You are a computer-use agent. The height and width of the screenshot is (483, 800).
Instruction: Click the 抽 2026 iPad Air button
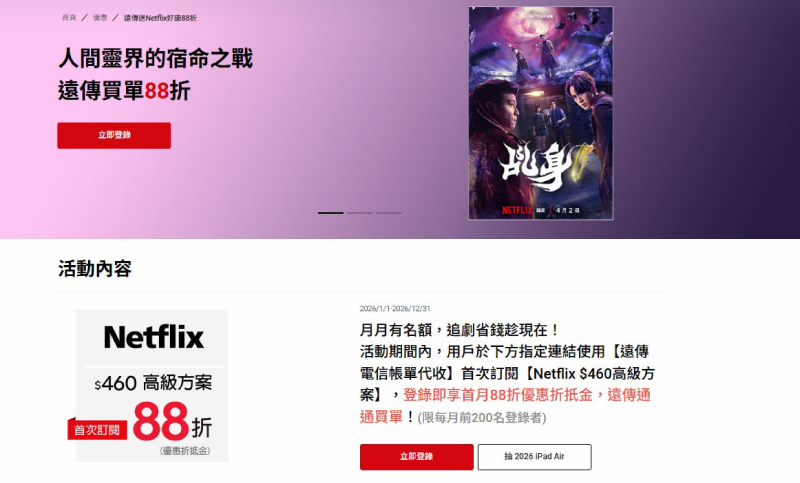pyautogui.click(x=534, y=456)
